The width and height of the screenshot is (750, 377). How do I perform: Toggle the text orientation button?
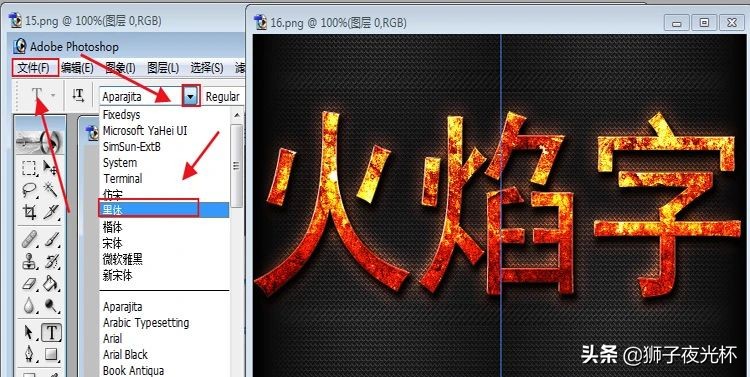coord(78,96)
